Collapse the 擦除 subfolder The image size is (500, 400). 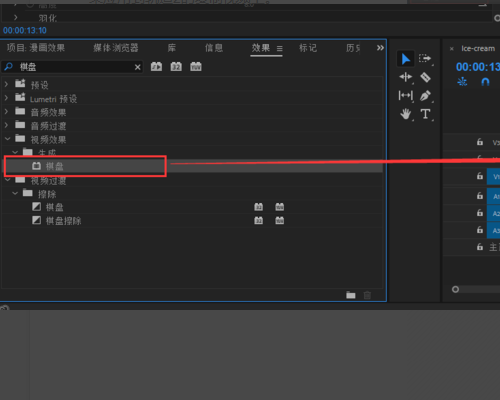(15, 193)
